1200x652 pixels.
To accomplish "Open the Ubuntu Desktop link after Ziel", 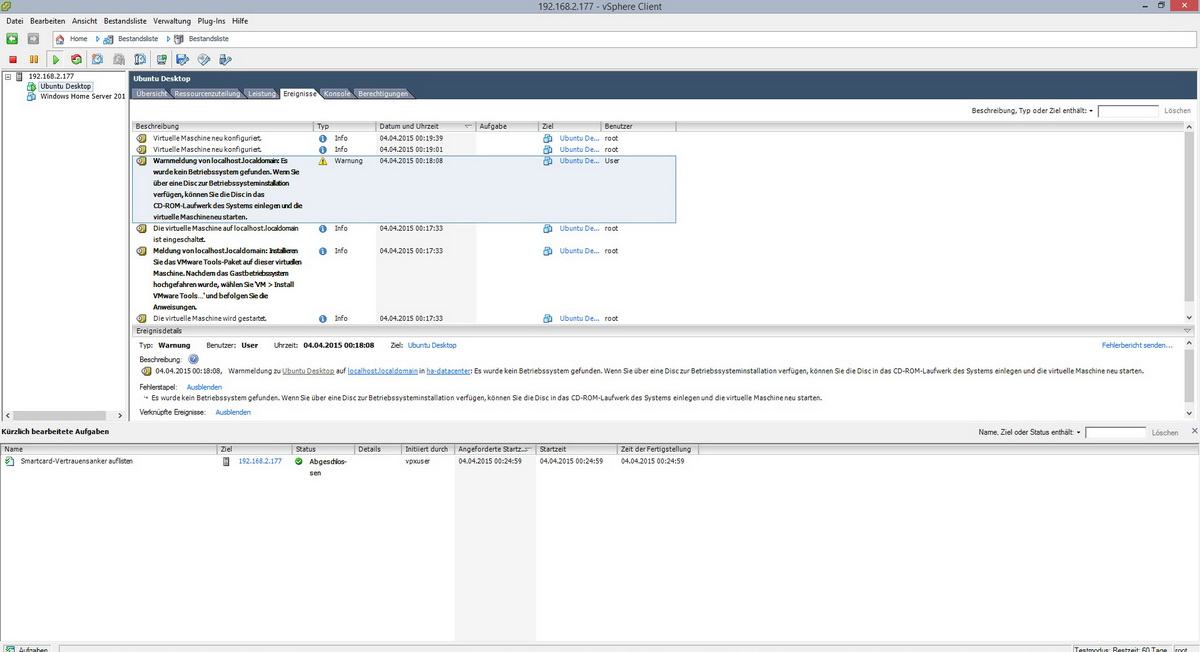I will (x=431, y=345).
